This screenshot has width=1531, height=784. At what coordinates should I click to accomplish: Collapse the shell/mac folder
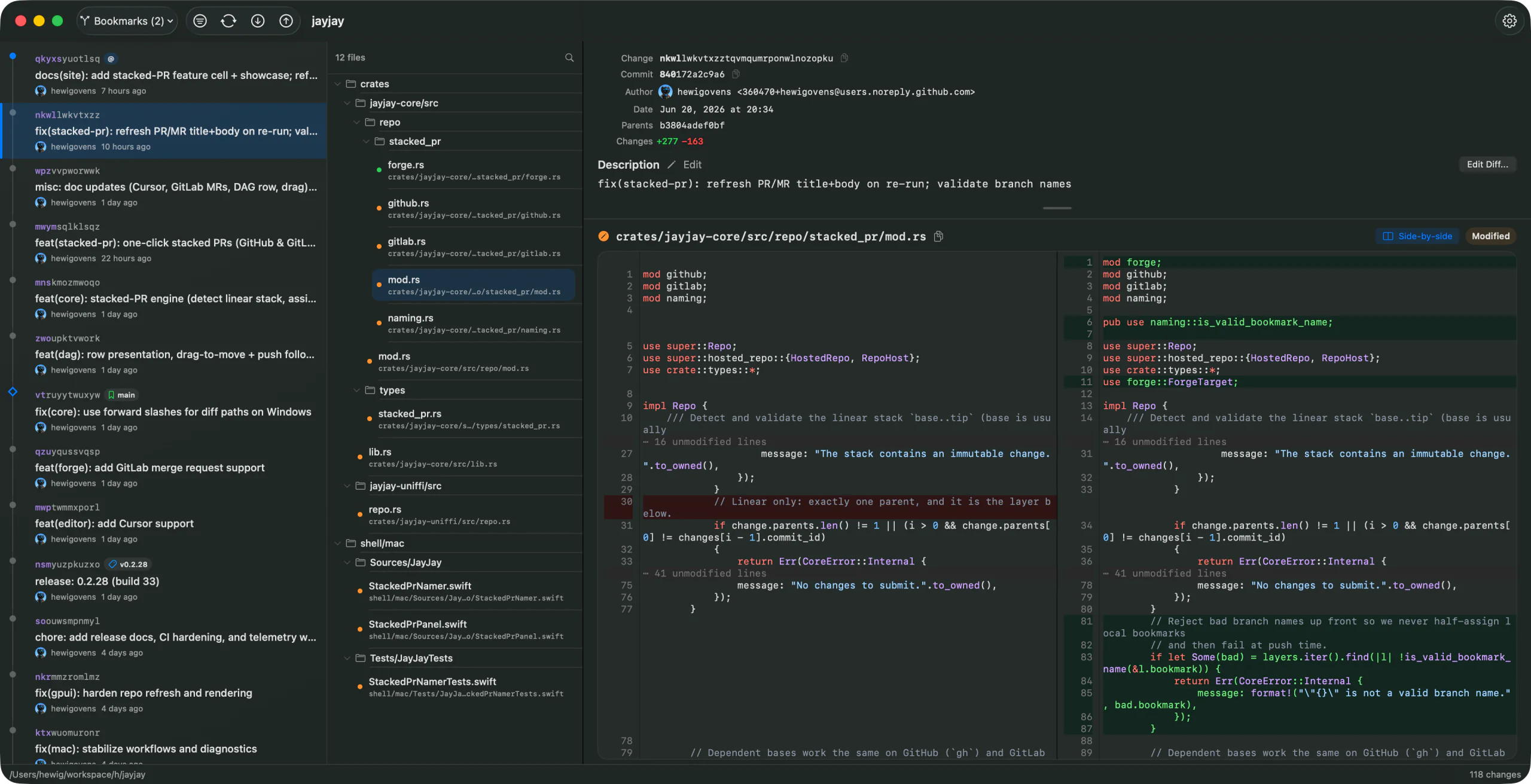click(x=338, y=543)
